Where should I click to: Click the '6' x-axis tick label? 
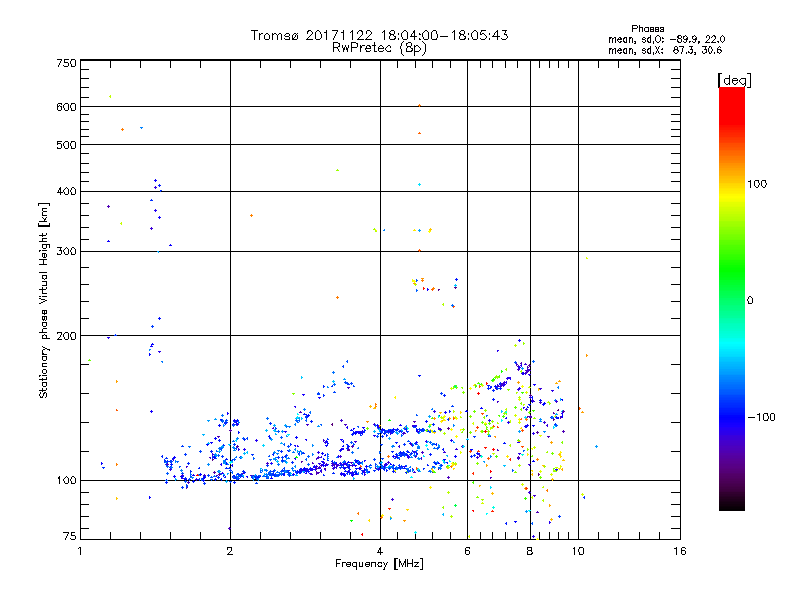(x=467, y=551)
